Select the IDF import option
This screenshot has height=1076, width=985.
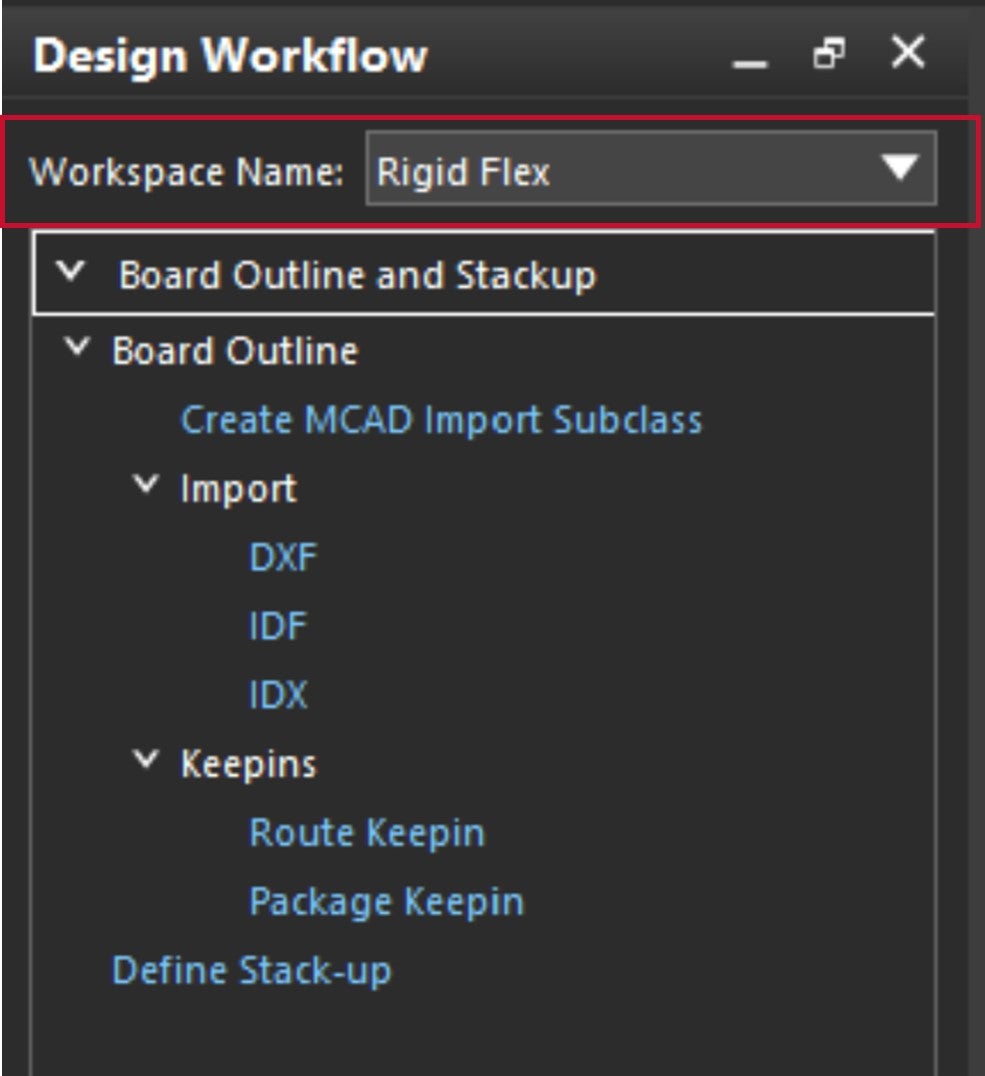click(x=278, y=626)
